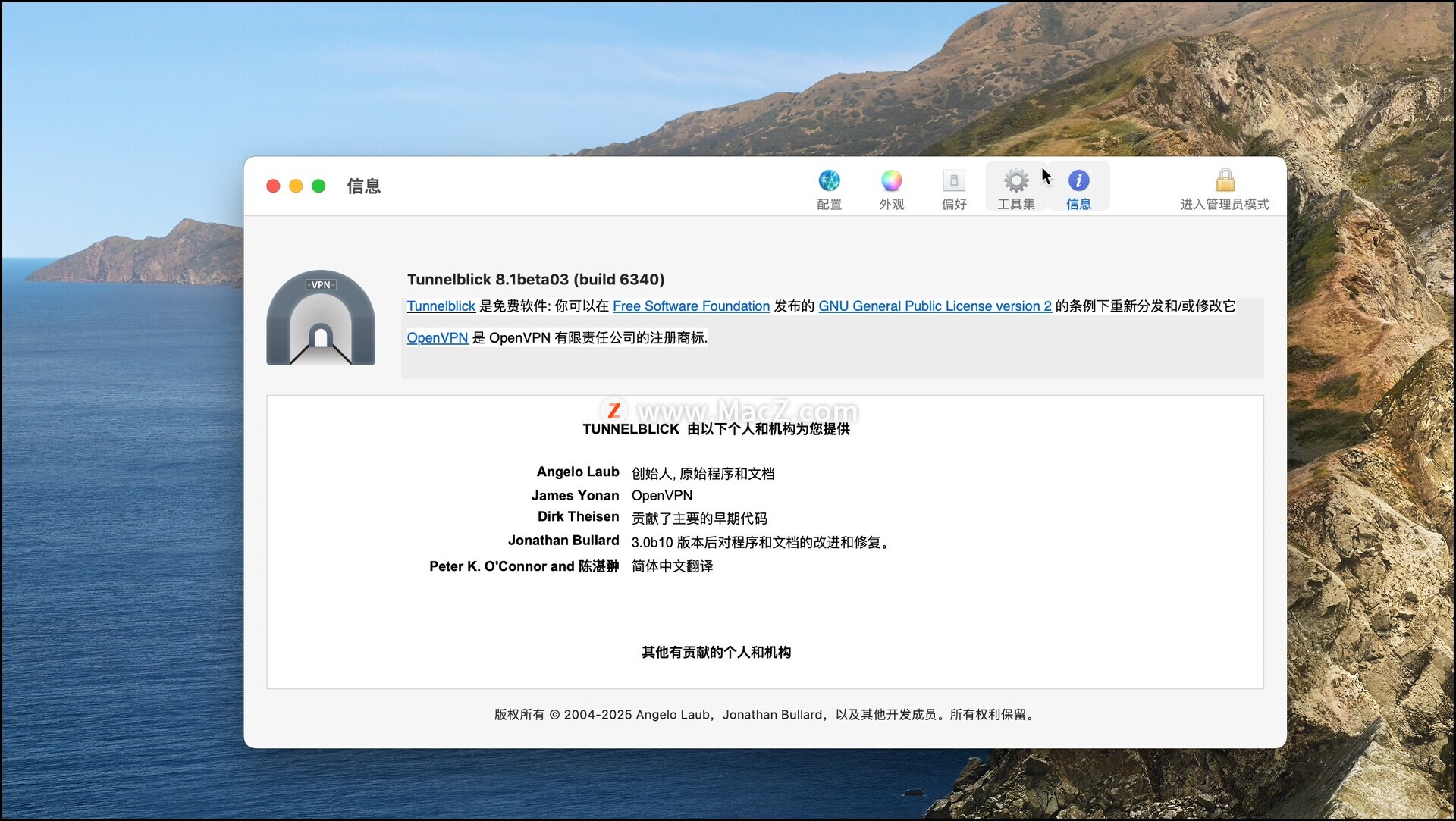
Task: Click the window title 信息
Action: point(363,186)
